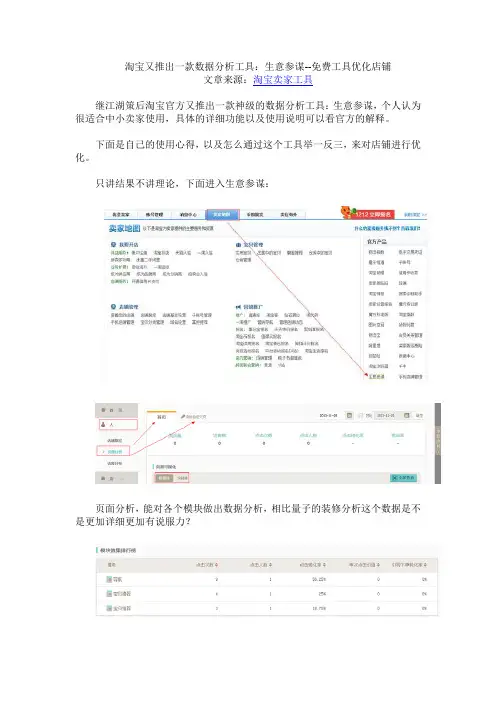Click the comparison date input field
This screenshot has height=702, width=496.
click(393, 415)
